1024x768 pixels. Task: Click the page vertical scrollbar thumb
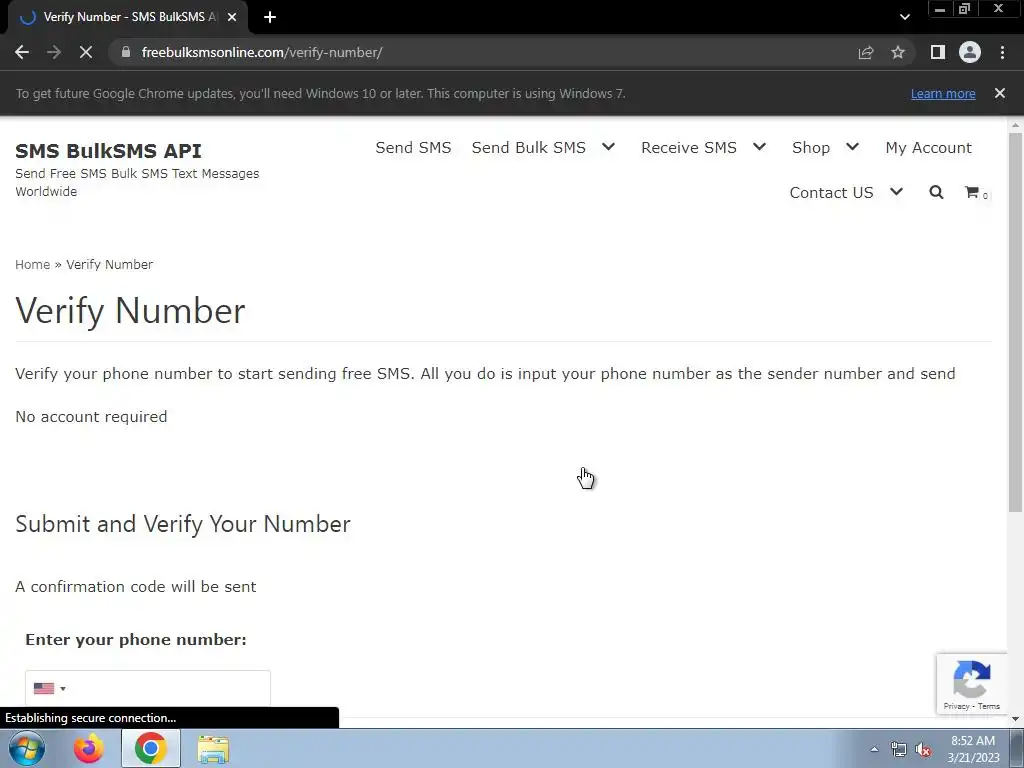(1016, 322)
